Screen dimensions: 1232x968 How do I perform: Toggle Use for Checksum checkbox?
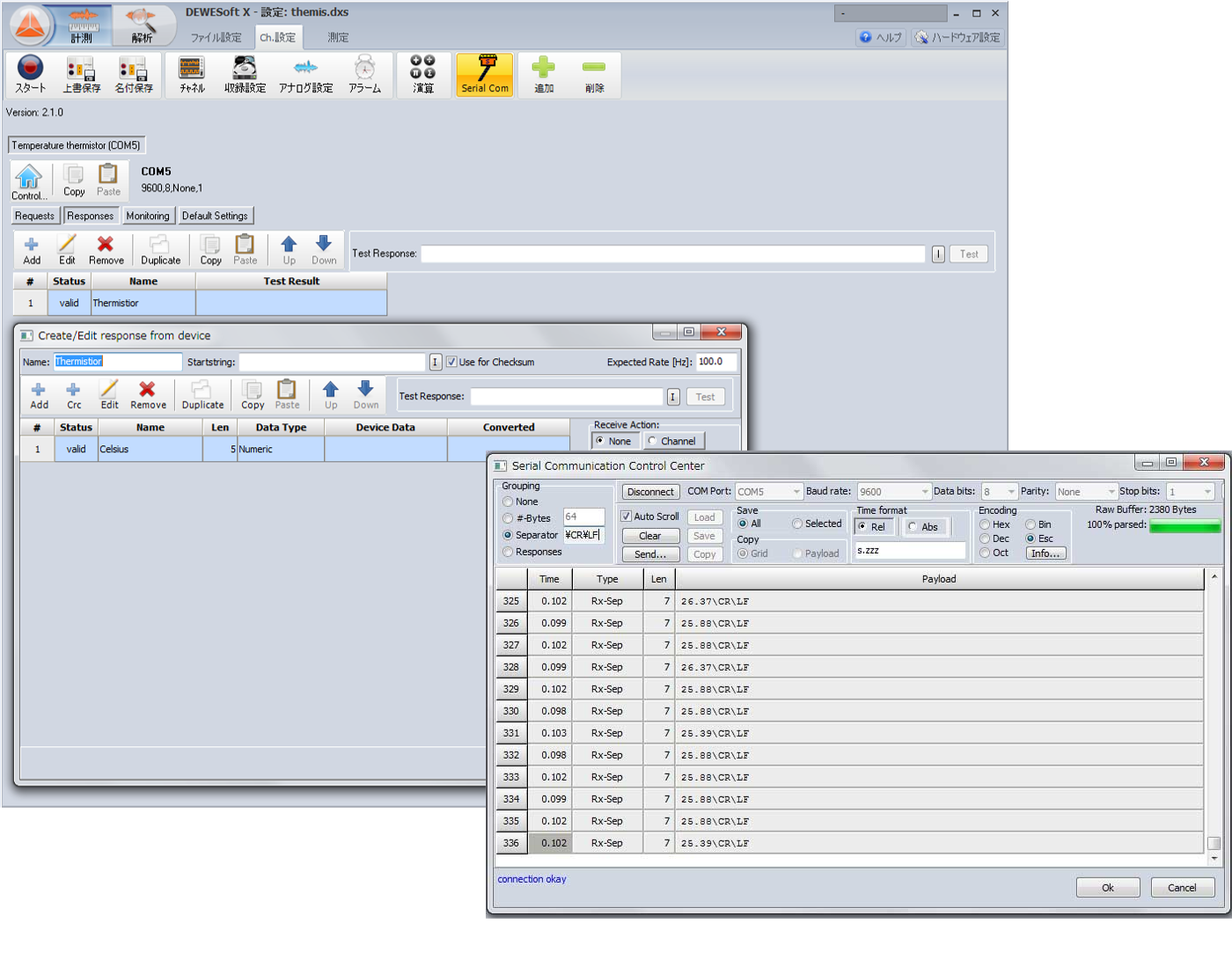point(451,362)
